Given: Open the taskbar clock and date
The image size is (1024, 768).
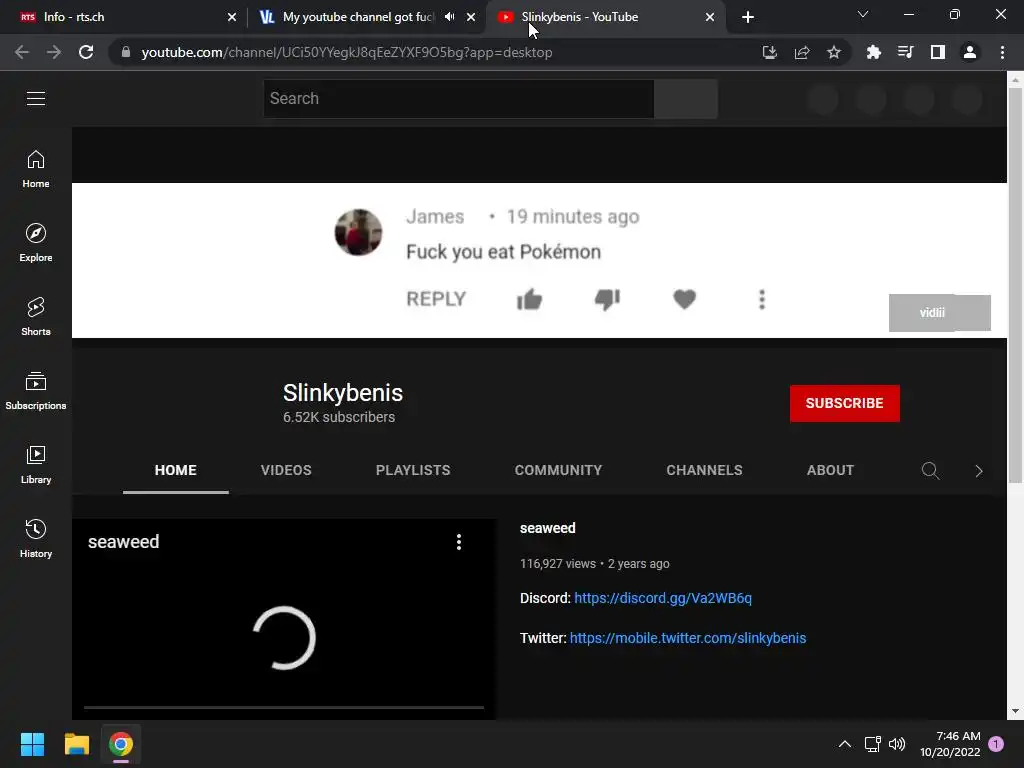Looking at the screenshot, I should pos(950,744).
